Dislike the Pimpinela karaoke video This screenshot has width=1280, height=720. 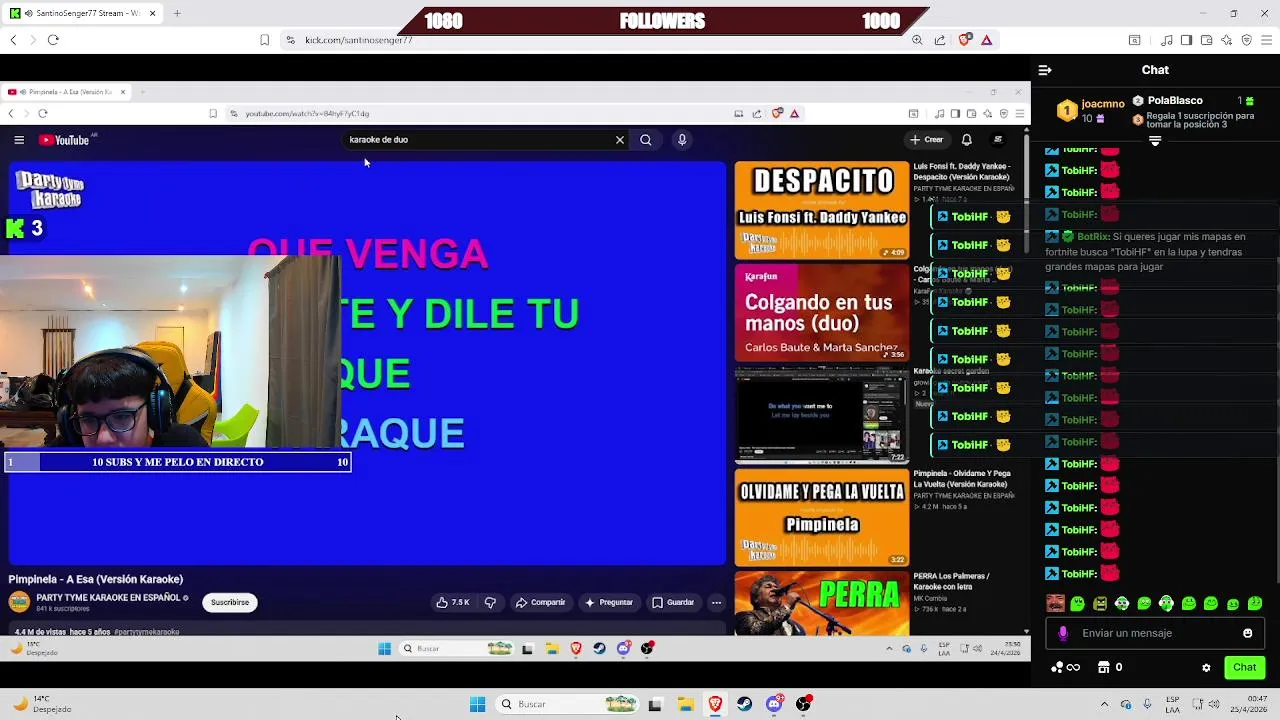click(x=490, y=602)
